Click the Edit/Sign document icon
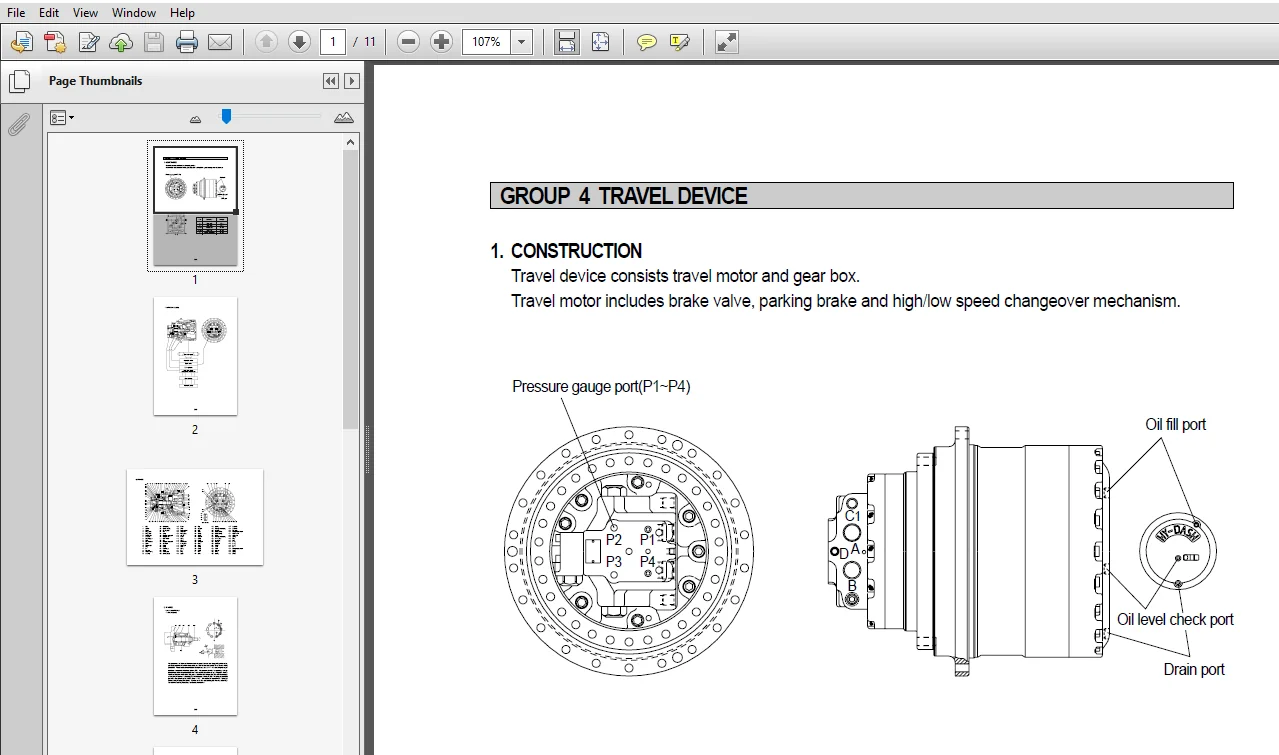The width and height of the screenshot is (1279, 755). pyautogui.click(x=89, y=42)
